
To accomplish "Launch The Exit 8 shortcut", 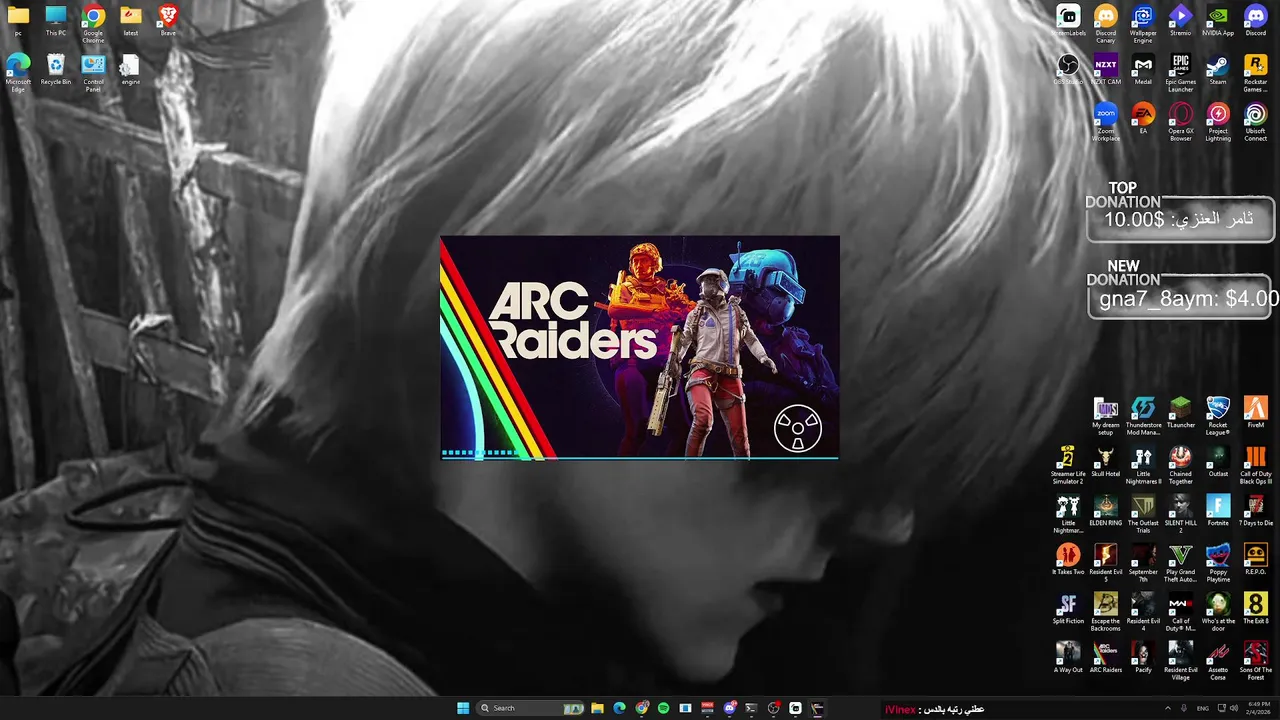I will (x=1255, y=608).
